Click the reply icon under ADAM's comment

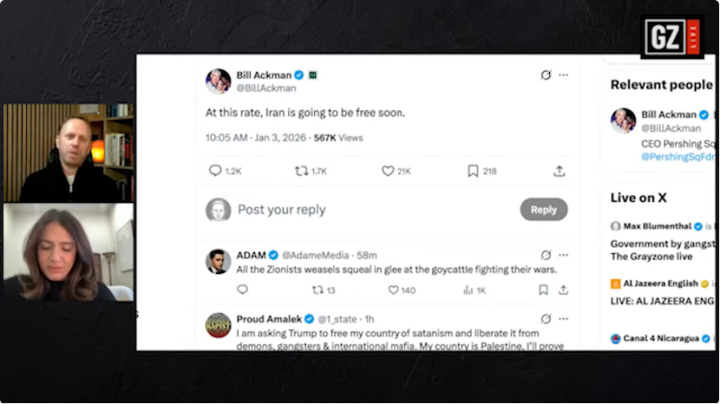pyautogui.click(x=242, y=290)
